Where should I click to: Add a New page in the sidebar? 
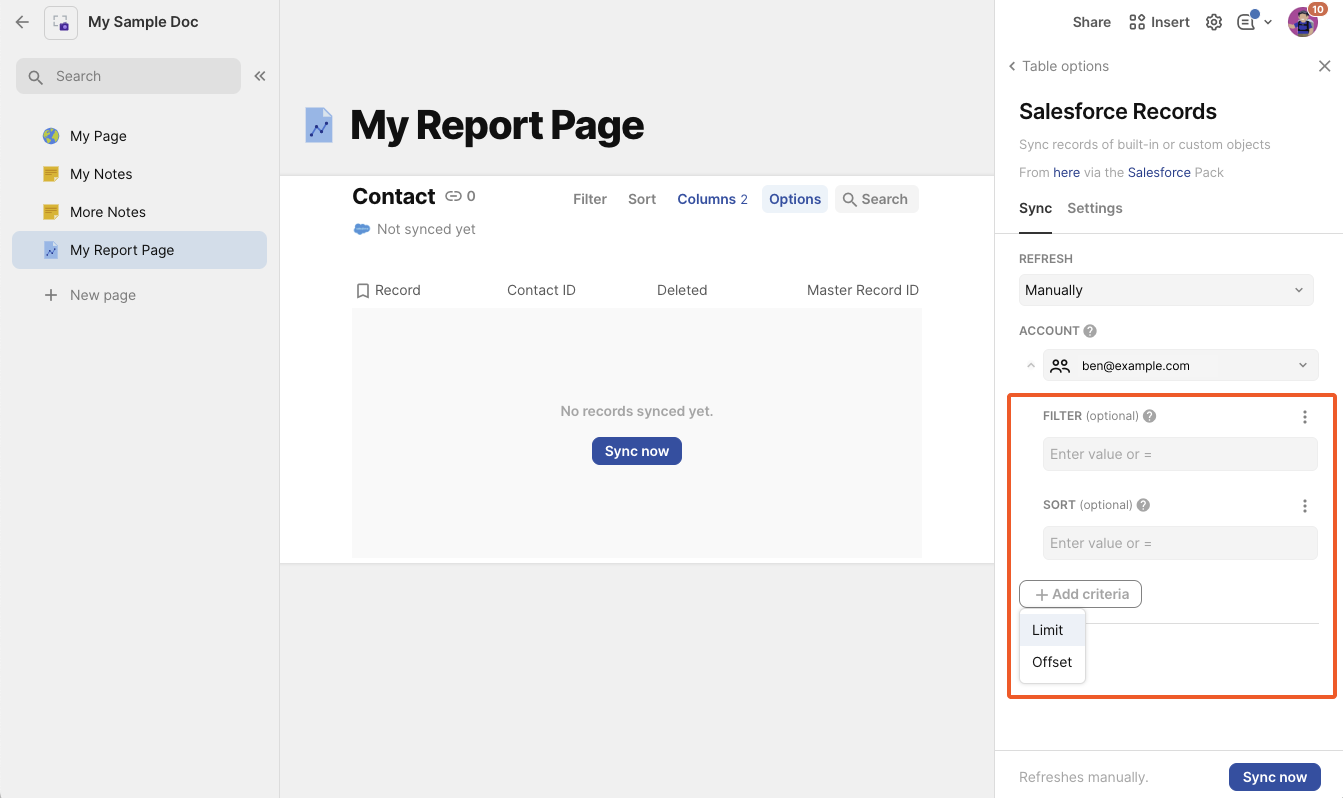coord(90,295)
